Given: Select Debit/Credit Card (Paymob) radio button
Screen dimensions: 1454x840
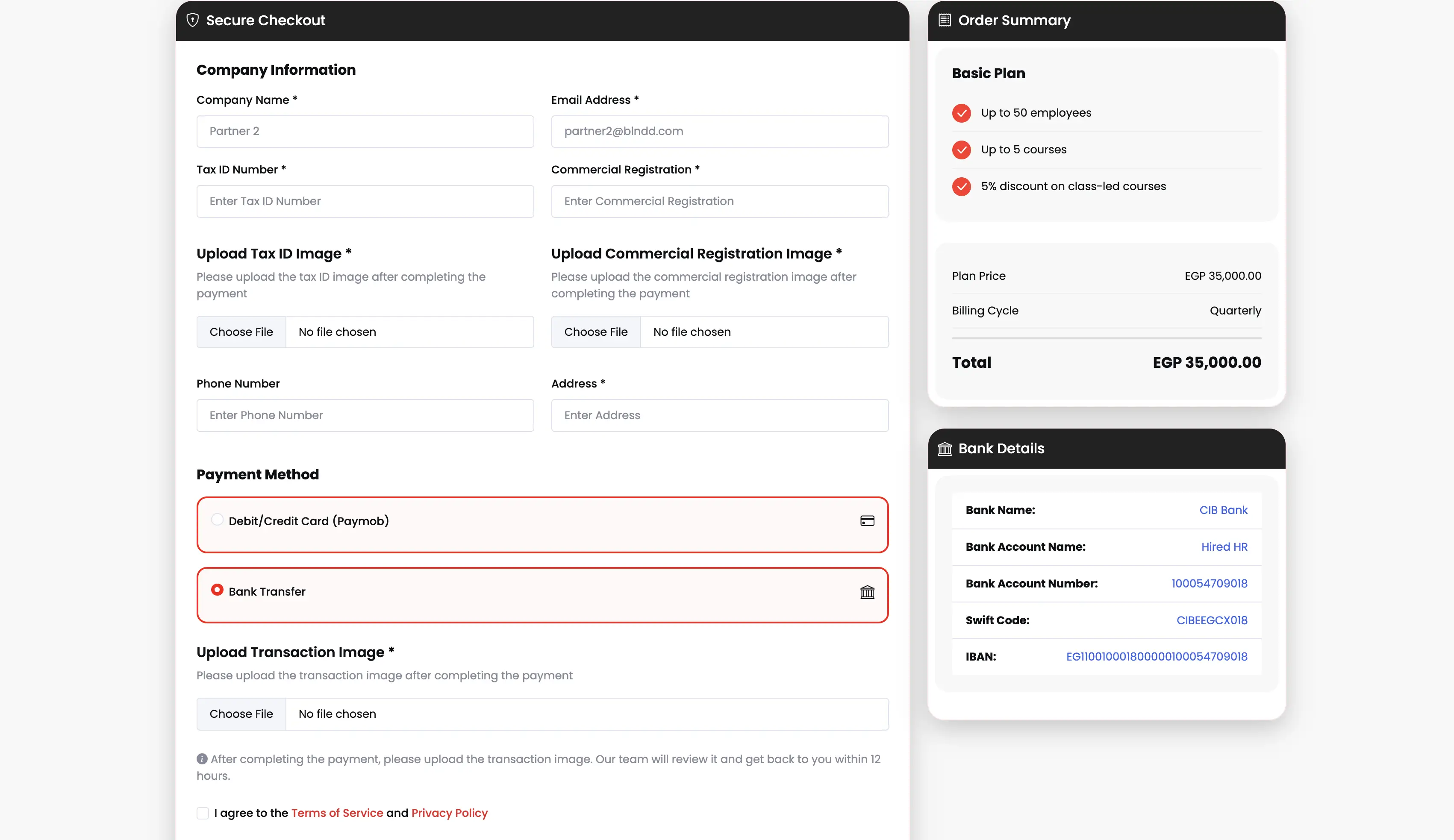Looking at the screenshot, I should pyautogui.click(x=217, y=520).
